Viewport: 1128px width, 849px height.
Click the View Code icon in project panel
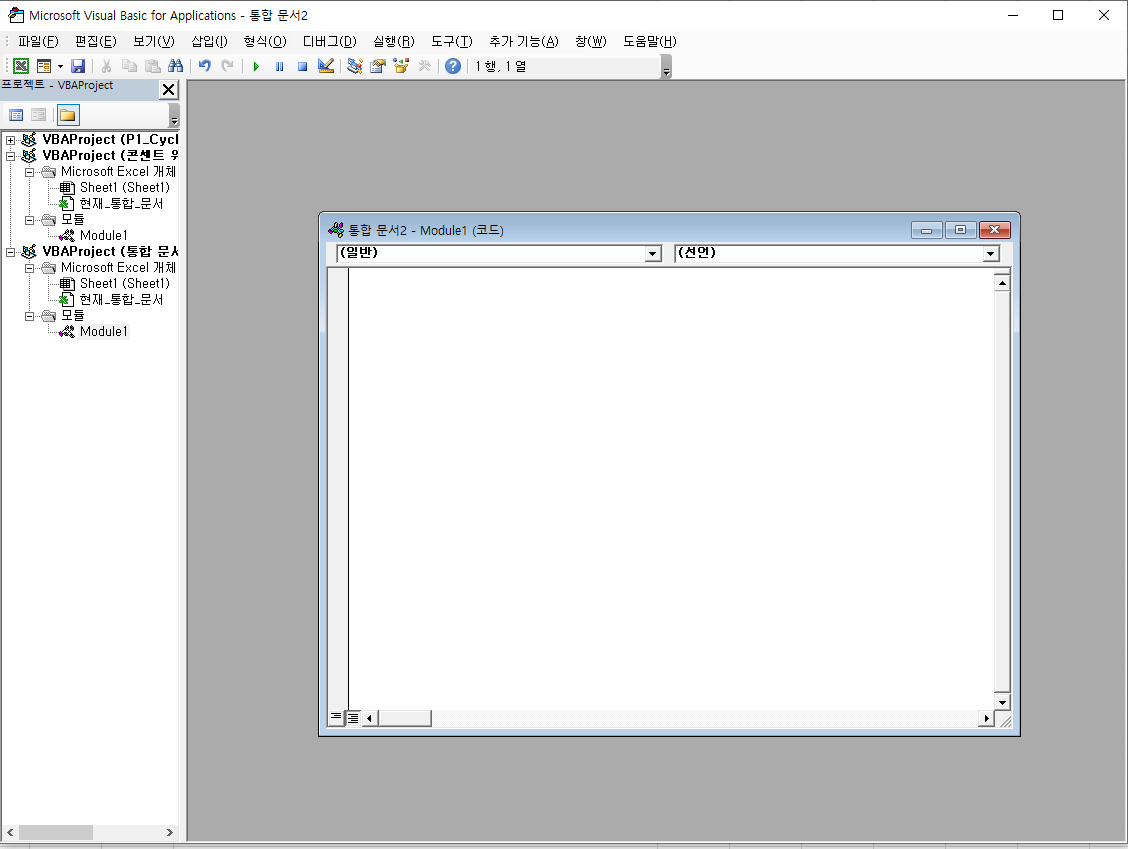pyautogui.click(x=16, y=115)
